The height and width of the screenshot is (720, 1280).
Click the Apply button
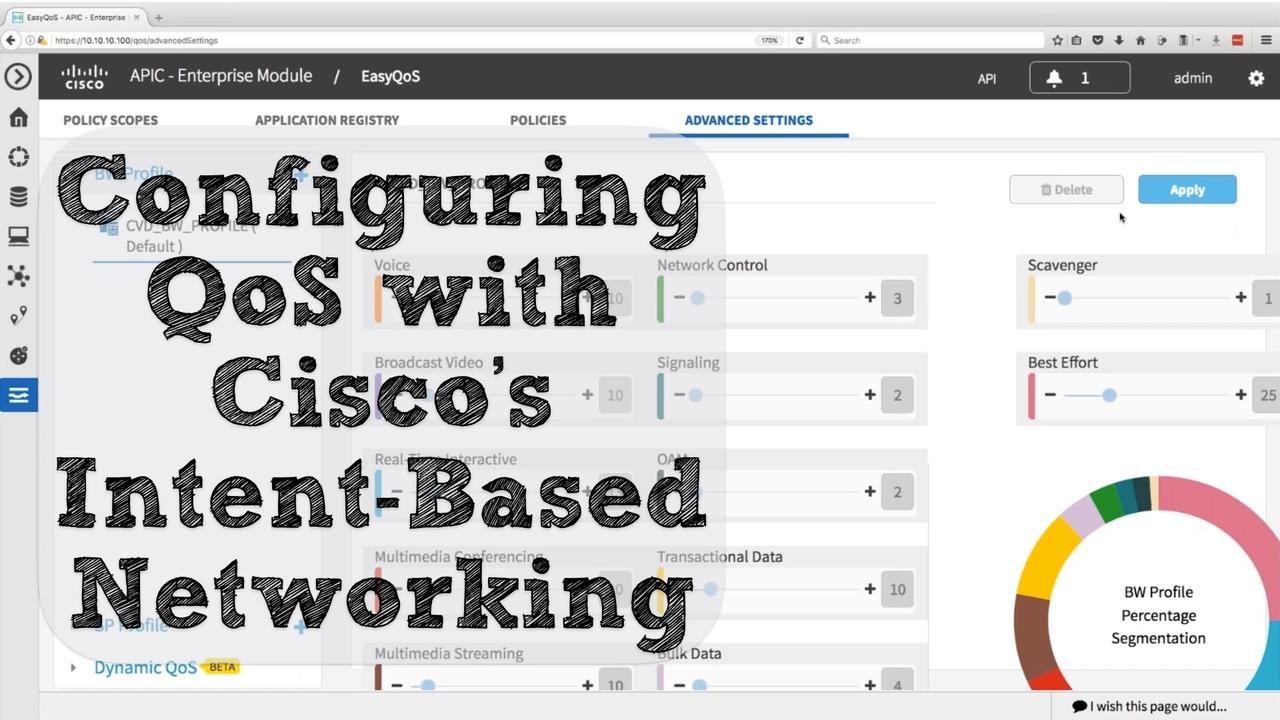1187,189
